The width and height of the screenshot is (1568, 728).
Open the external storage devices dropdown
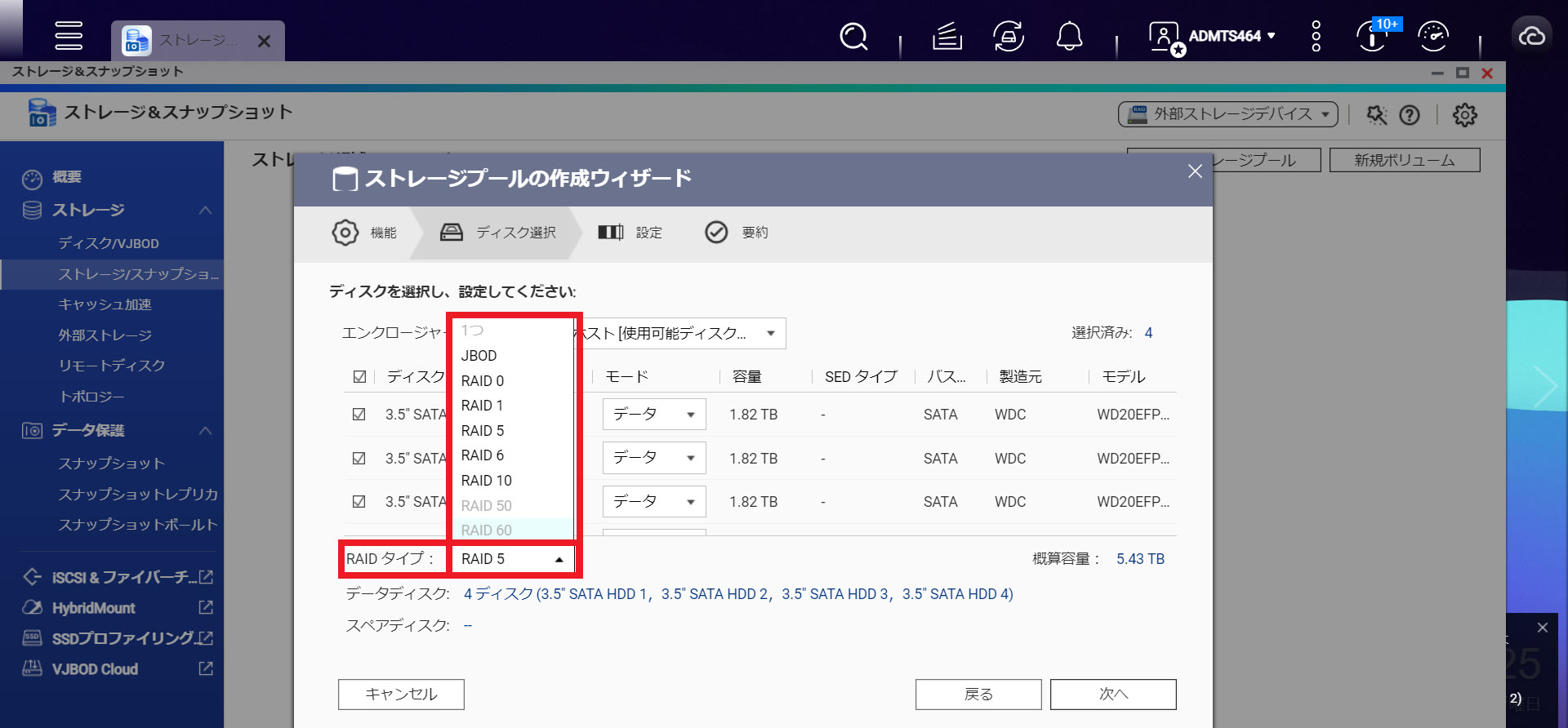1227,114
